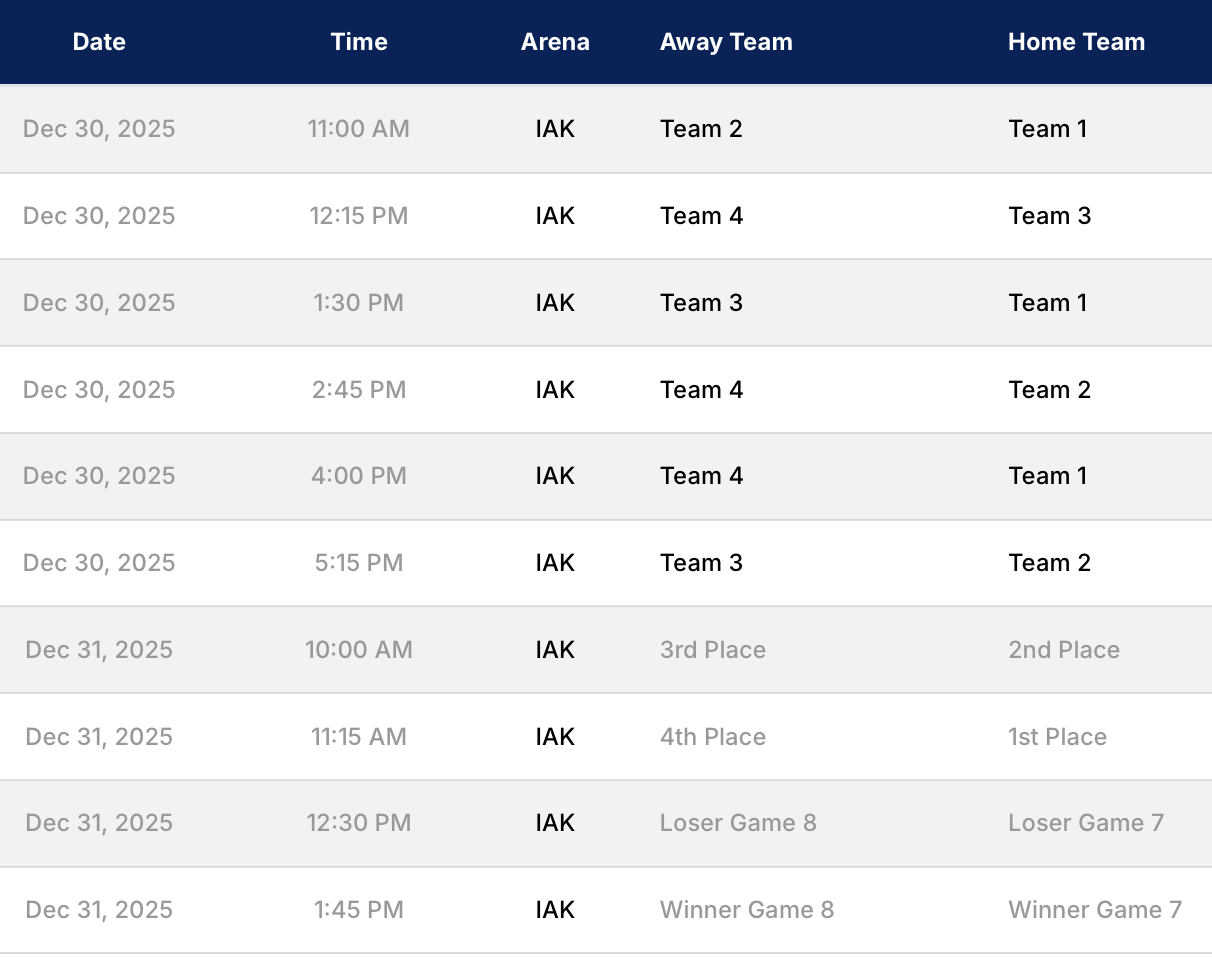The image size is (1212, 958).
Task: Click Team 3 in the 5:15 PM game
Action: pyautogui.click(x=701, y=563)
